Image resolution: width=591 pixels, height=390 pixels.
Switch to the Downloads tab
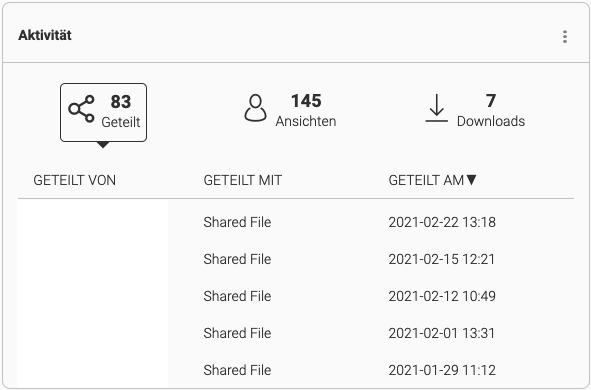475,110
